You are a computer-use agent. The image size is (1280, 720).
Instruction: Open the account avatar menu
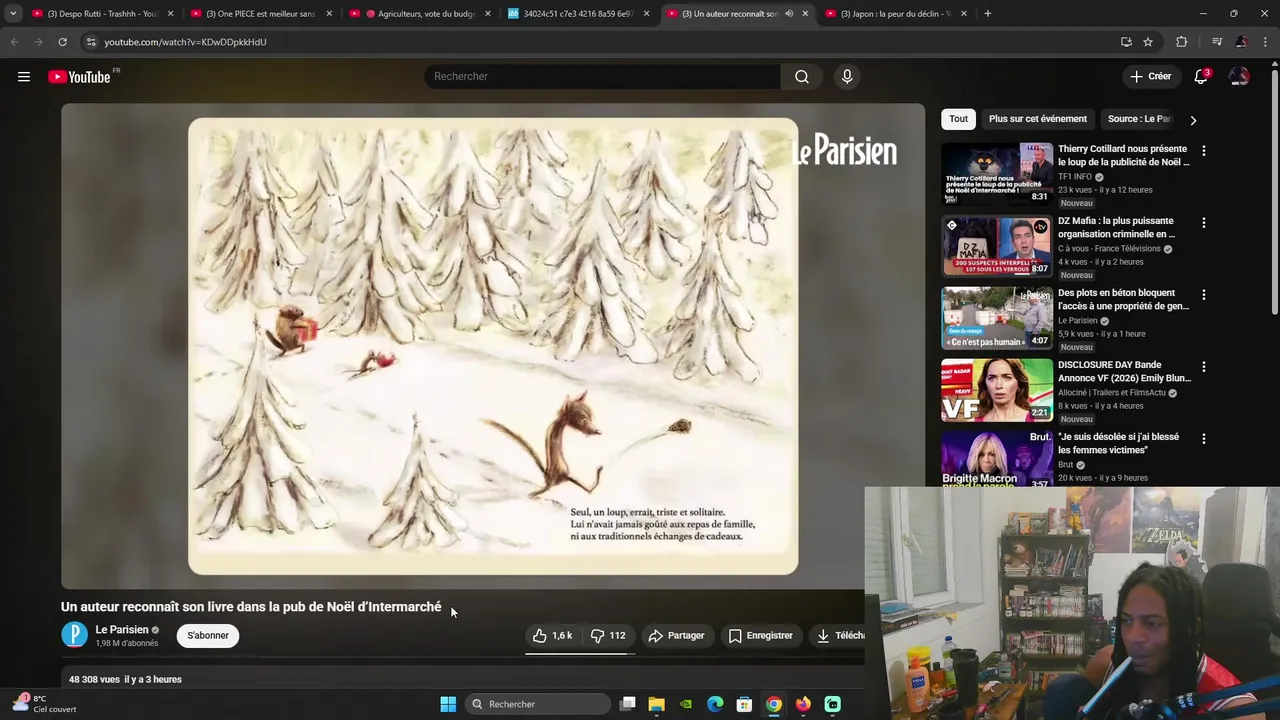click(1239, 77)
